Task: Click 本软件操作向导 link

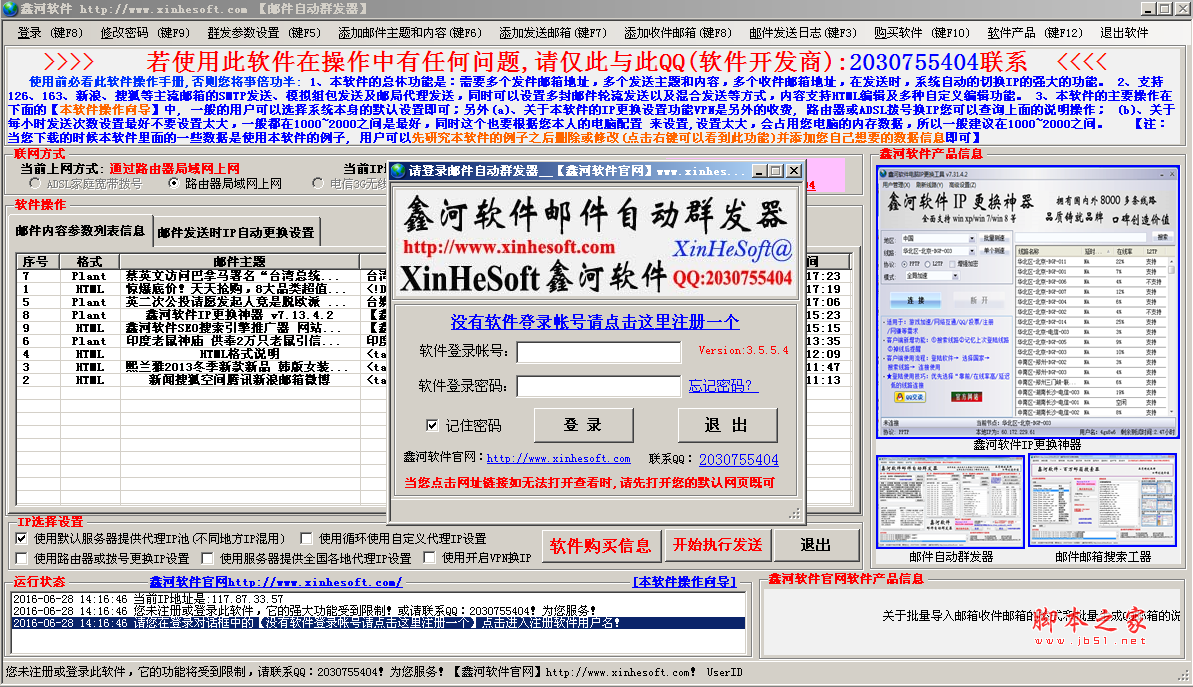Action: pyautogui.click(x=685, y=582)
